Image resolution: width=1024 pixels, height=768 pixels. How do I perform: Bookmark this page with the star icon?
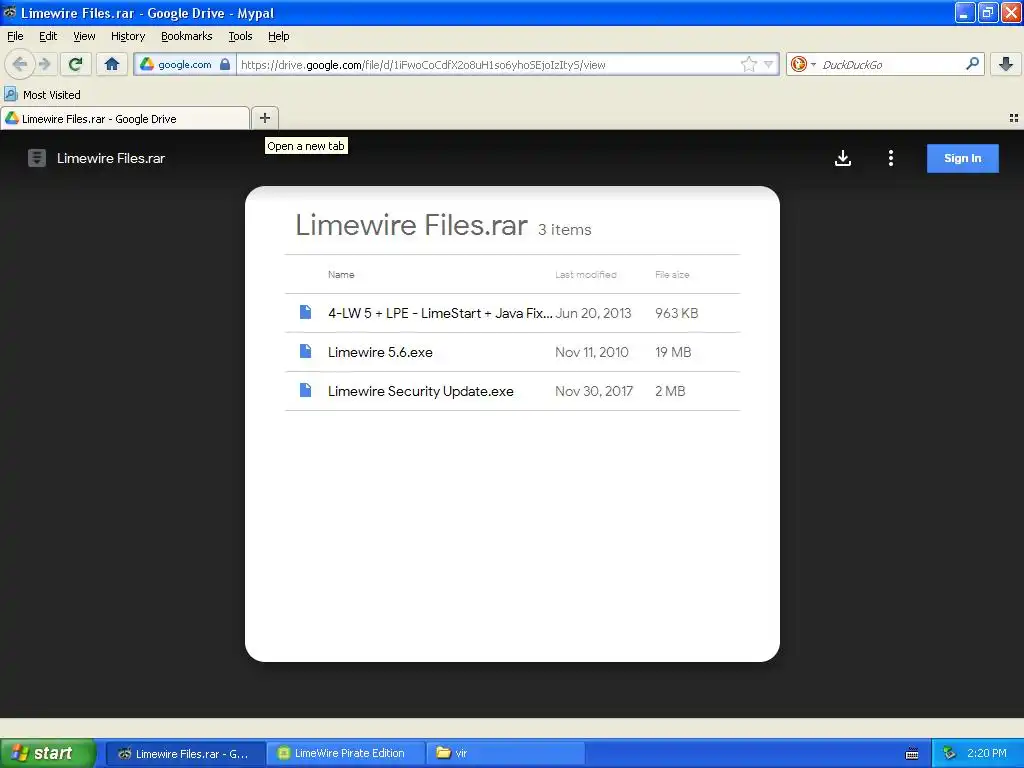tap(748, 64)
